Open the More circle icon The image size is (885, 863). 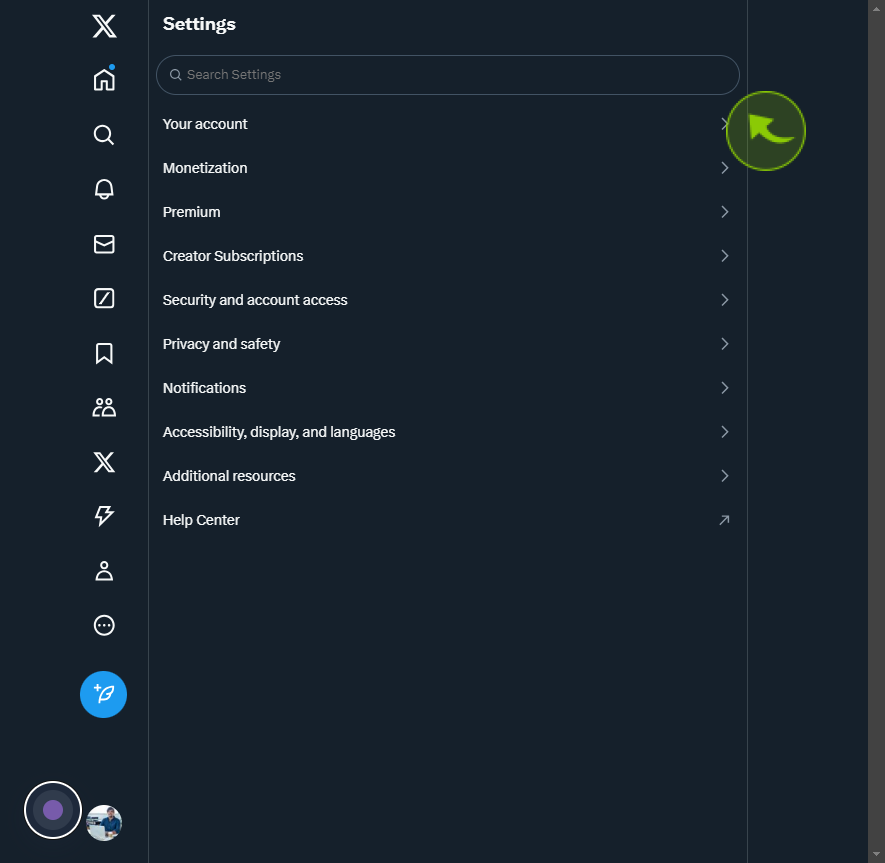(104, 625)
